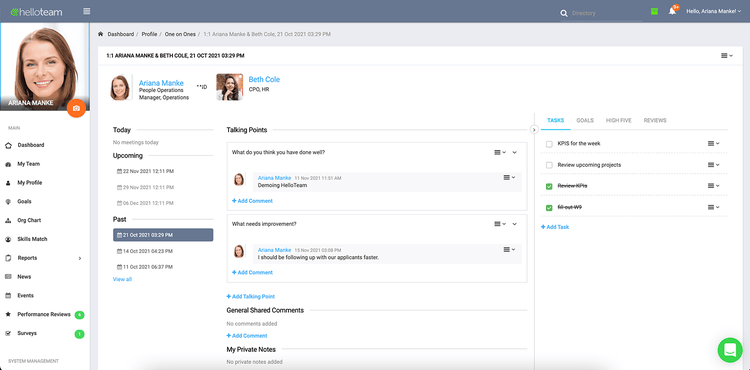Click View all meetings link
Screen dimensions: 750x370
click(122, 279)
